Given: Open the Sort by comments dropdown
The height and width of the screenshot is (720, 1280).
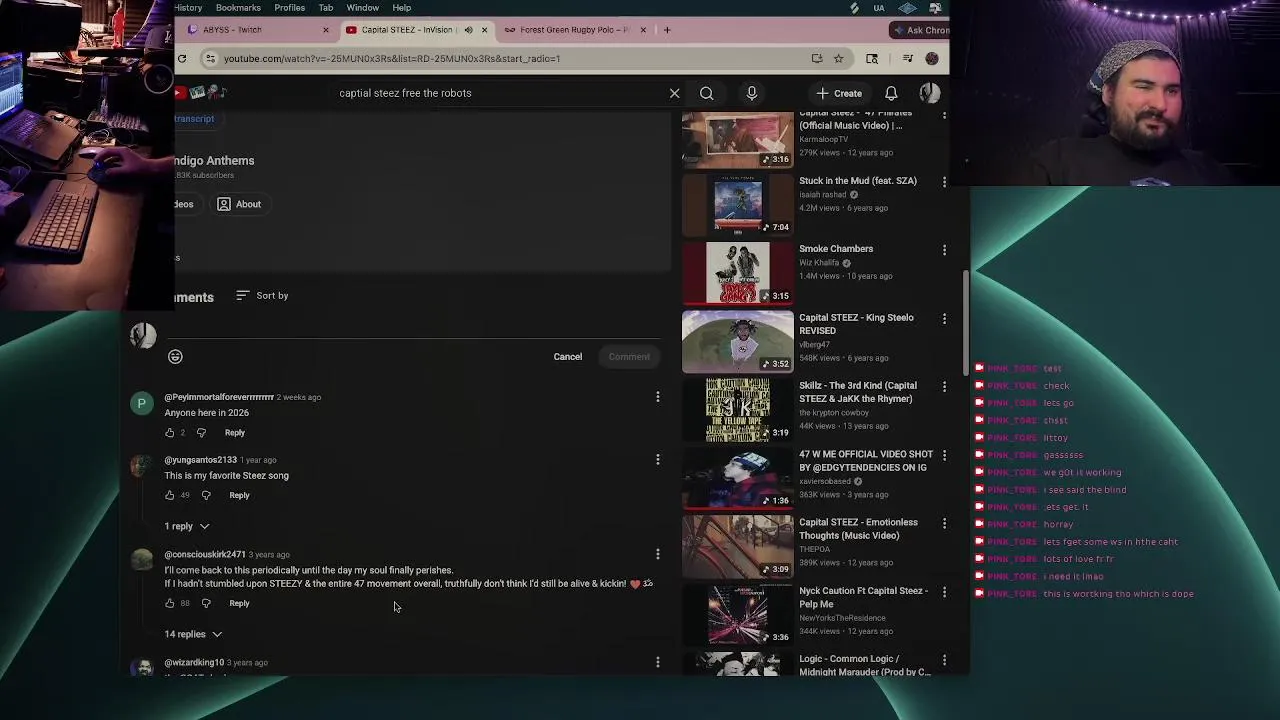Looking at the screenshot, I should pos(262,296).
